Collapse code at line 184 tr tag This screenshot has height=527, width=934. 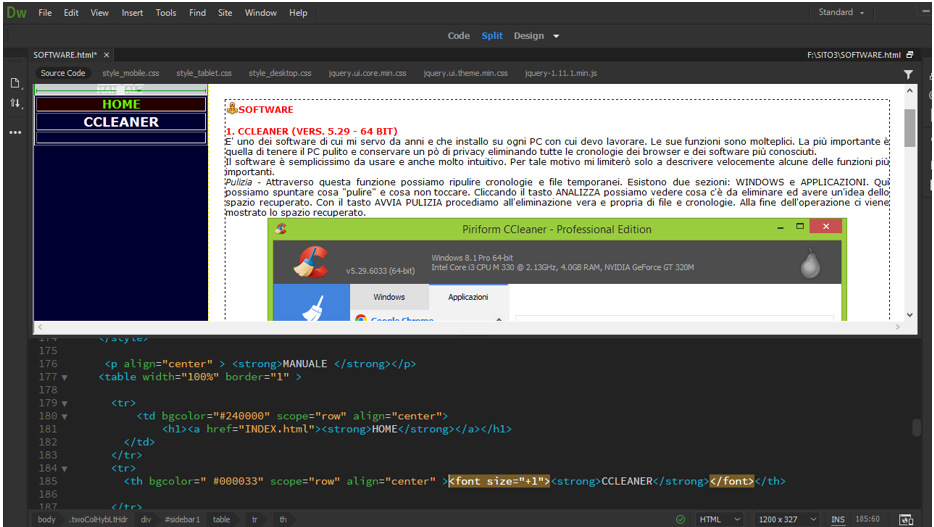pyautogui.click(x=64, y=469)
